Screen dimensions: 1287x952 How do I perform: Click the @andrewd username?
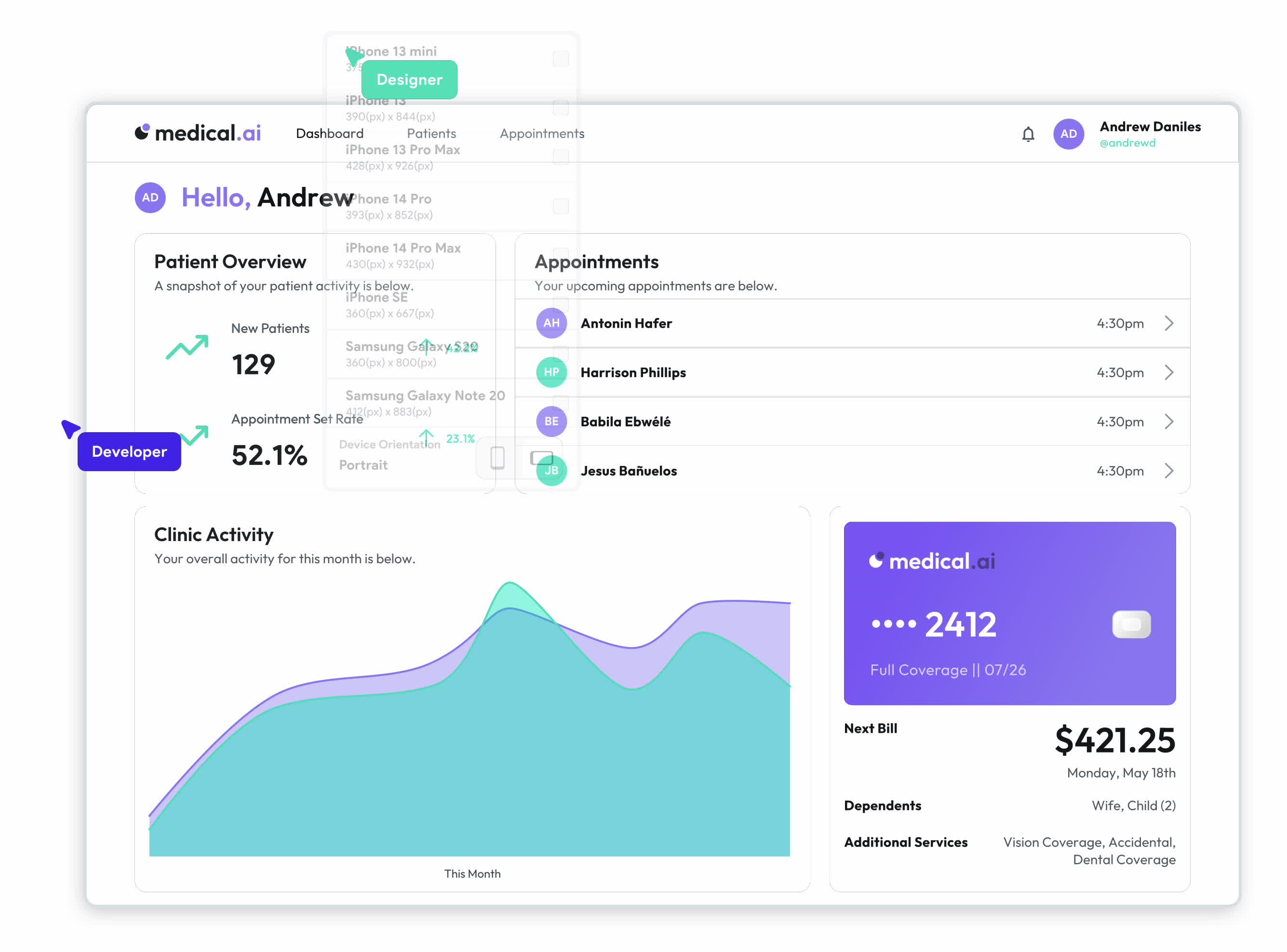pyautogui.click(x=1127, y=143)
